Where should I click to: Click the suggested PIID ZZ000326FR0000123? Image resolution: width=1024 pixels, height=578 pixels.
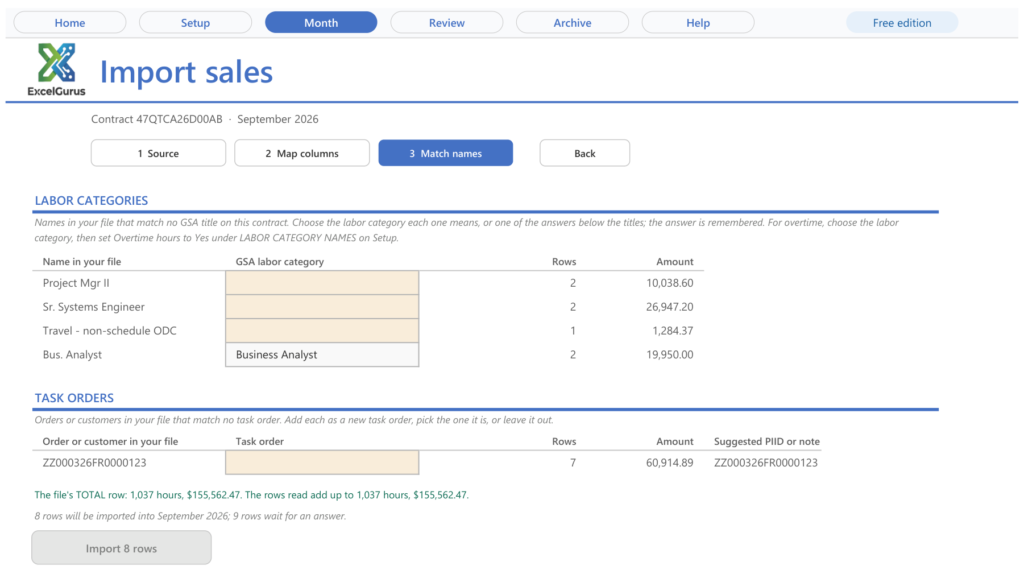click(x=765, y=462)
